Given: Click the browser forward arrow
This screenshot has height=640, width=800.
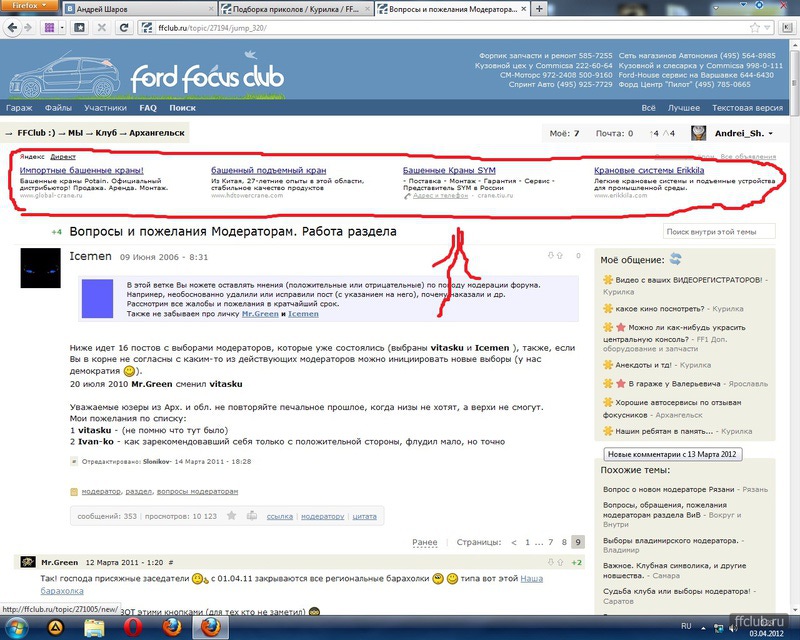Looking at the screenshot, I should tap(28, 28).
